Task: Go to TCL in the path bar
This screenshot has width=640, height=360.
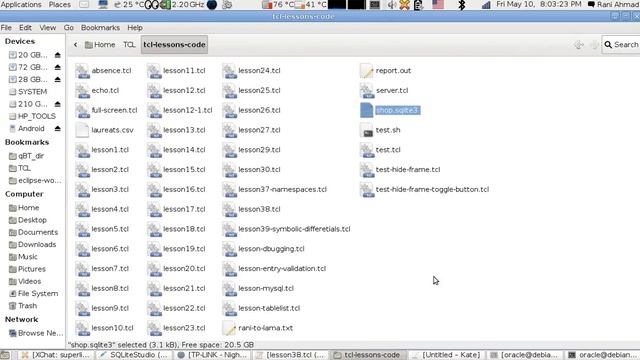Action: click(129, 45)
